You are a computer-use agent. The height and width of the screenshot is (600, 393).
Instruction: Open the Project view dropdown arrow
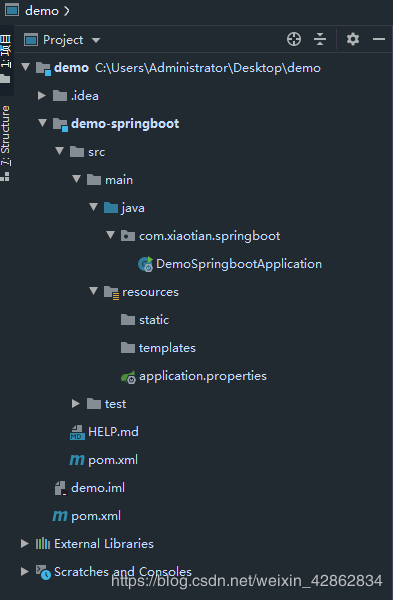click(x=96, y=40)
